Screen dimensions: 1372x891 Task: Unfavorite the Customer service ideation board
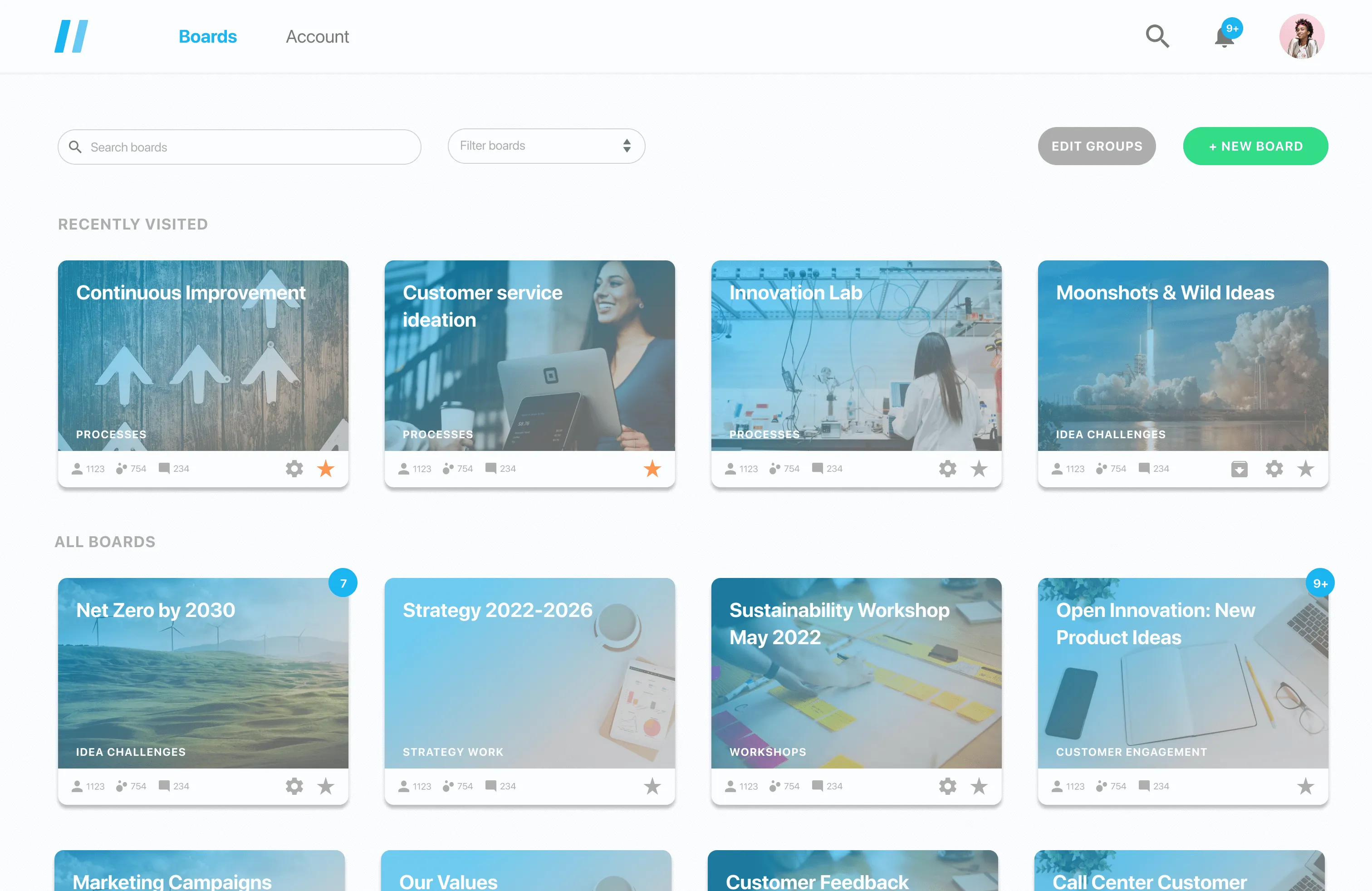[x=652, y=469]
